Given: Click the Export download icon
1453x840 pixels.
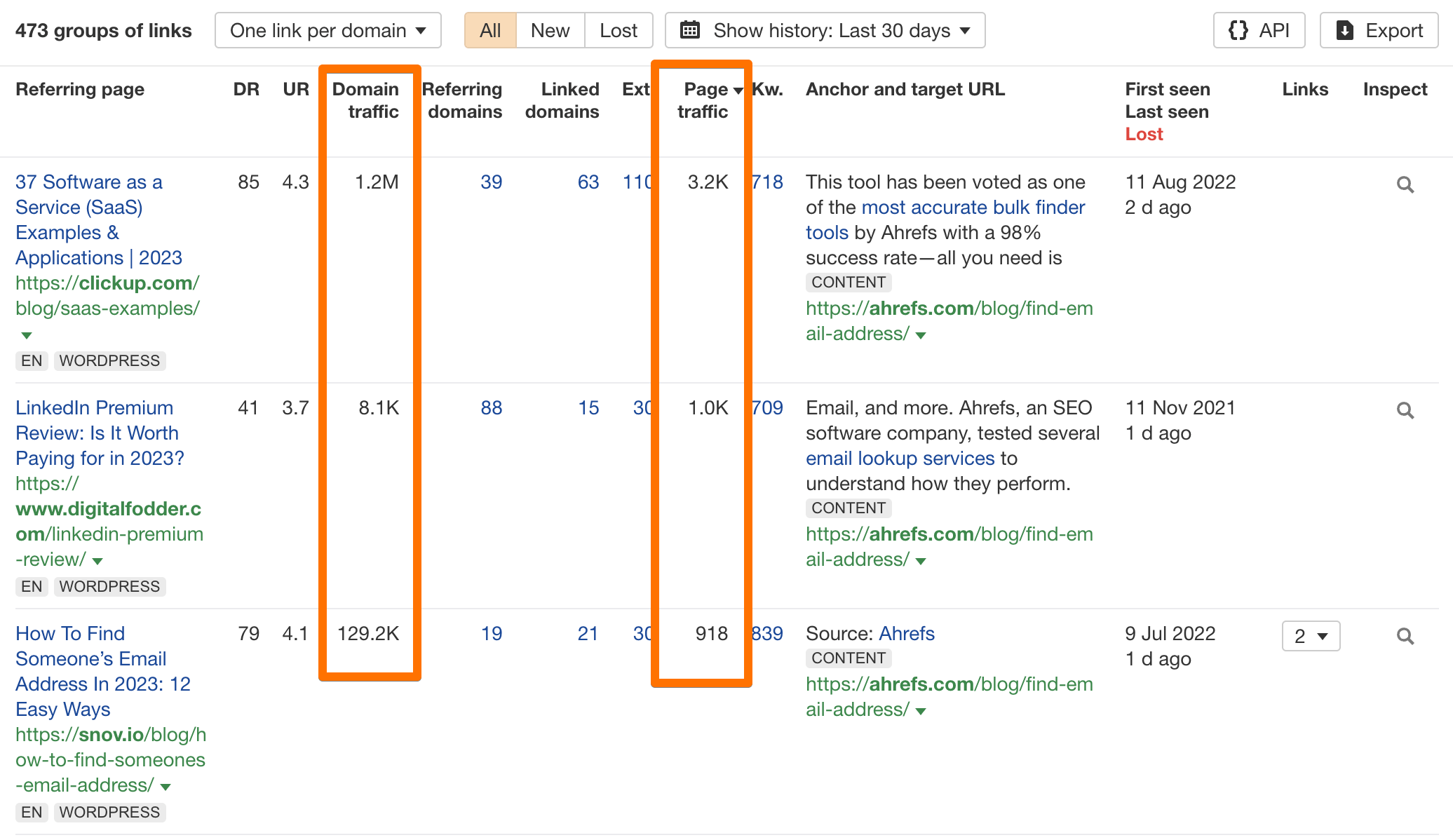Looking at the screenshot, I should click(1345, 30).
